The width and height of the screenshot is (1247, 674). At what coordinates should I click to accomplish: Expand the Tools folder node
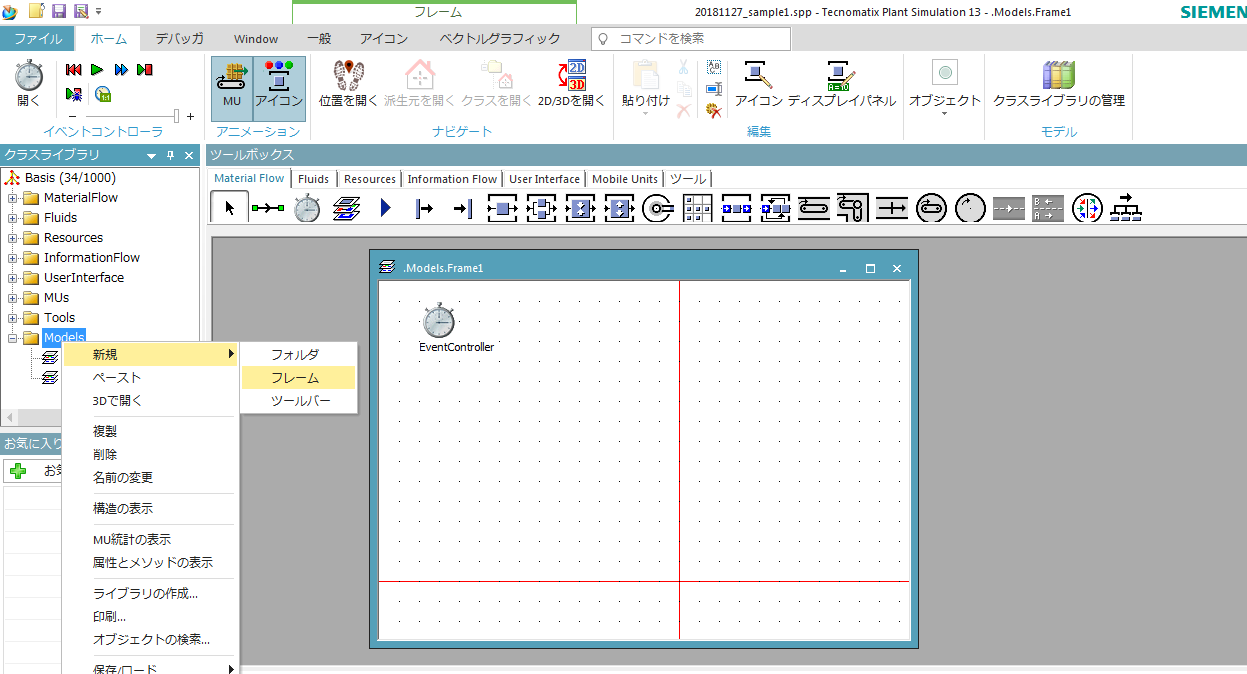[x=12, y=317]
